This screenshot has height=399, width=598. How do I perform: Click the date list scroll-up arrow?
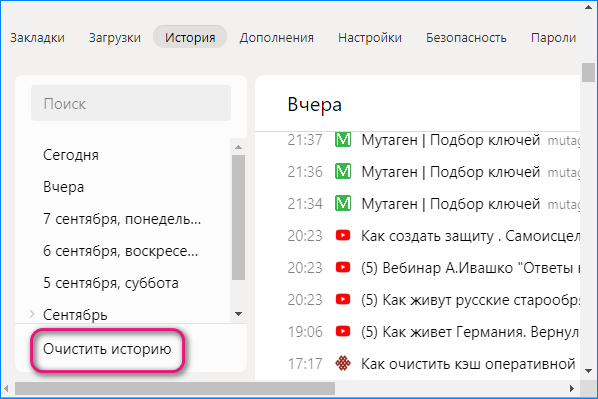click(x=239, y=147)
